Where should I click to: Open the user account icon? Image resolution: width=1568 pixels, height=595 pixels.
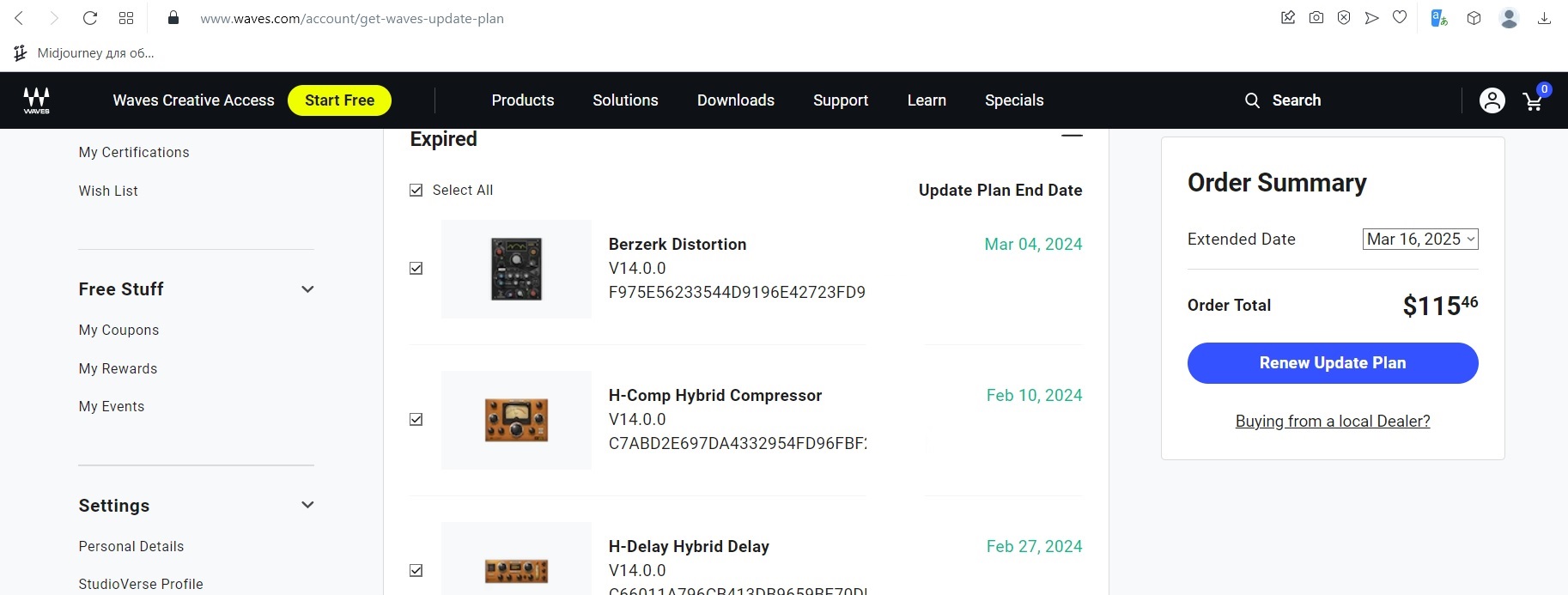(x=1492, y=100)
